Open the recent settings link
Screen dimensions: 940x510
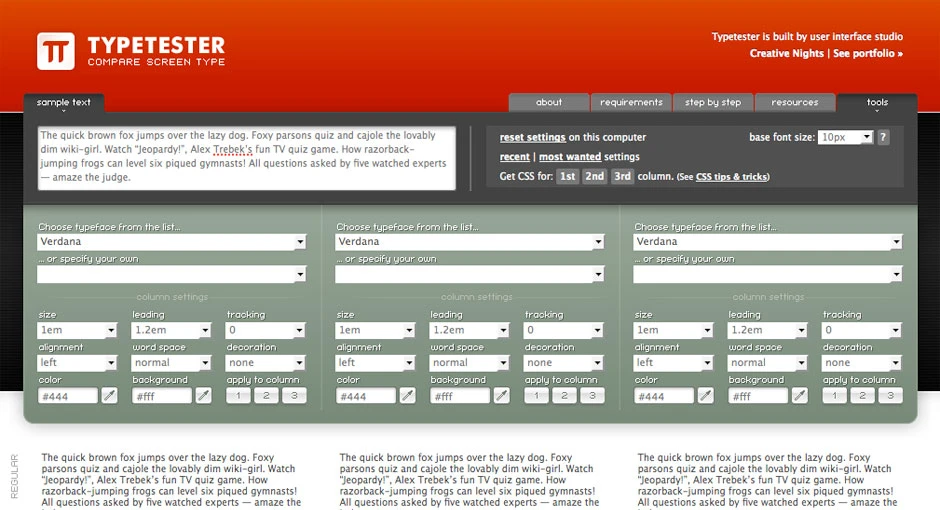[514, 157]
